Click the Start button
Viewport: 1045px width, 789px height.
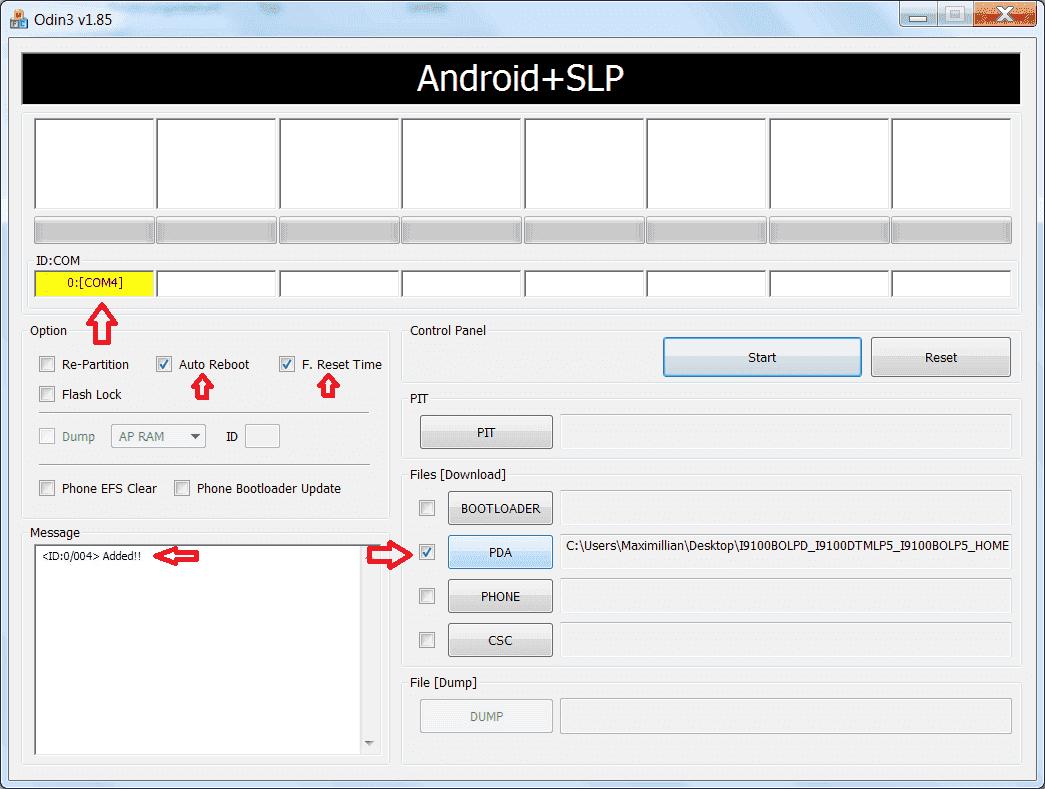762,357
